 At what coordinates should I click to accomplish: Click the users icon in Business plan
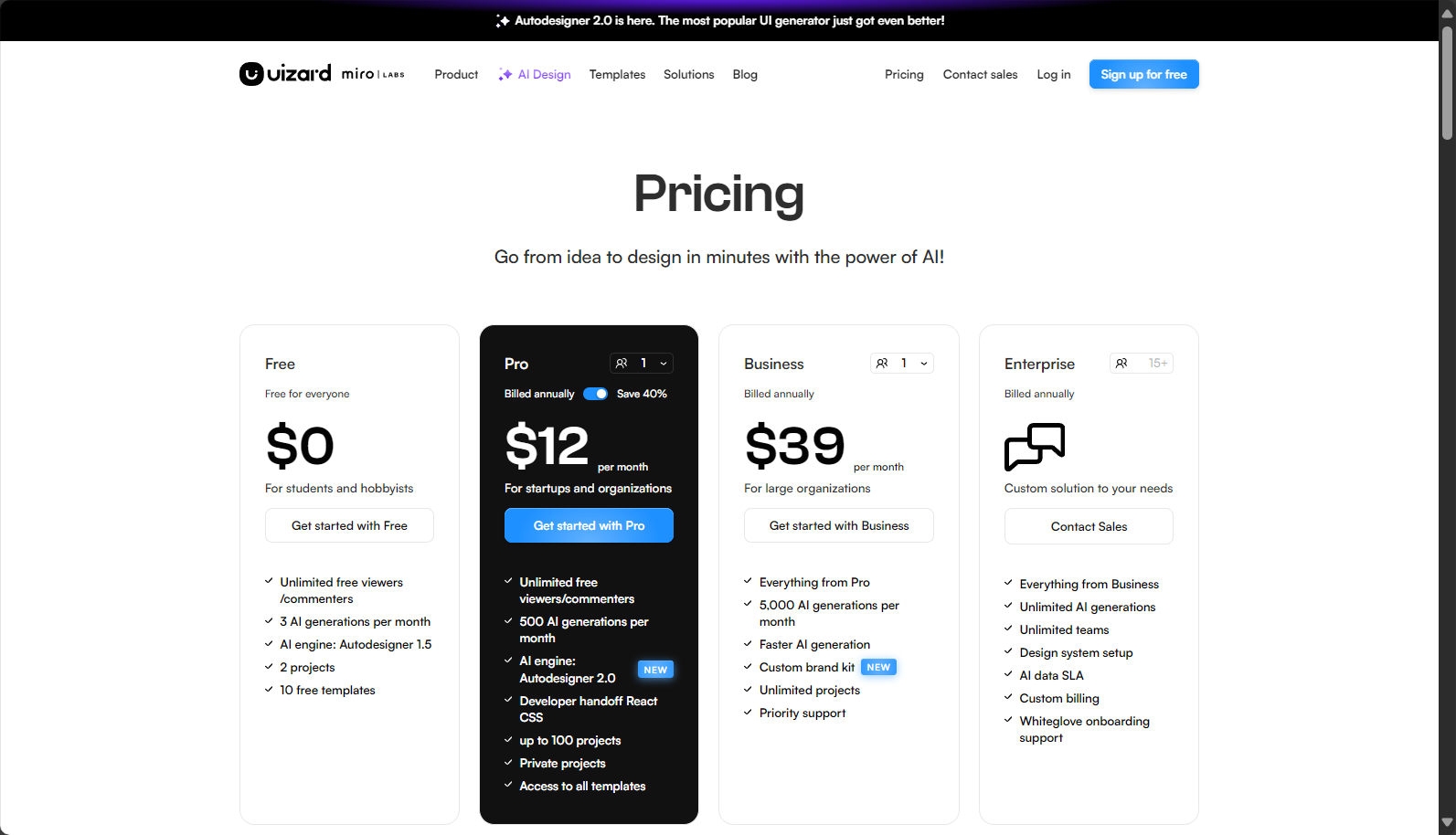(x=882, y=364)
